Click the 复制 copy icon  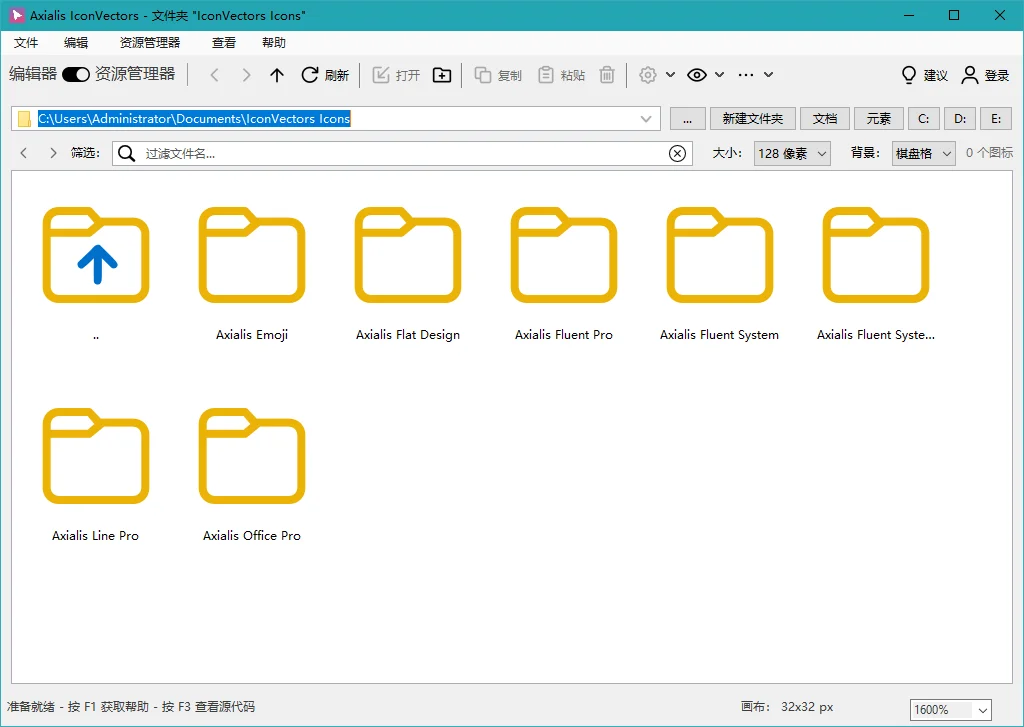click(483, 75)
